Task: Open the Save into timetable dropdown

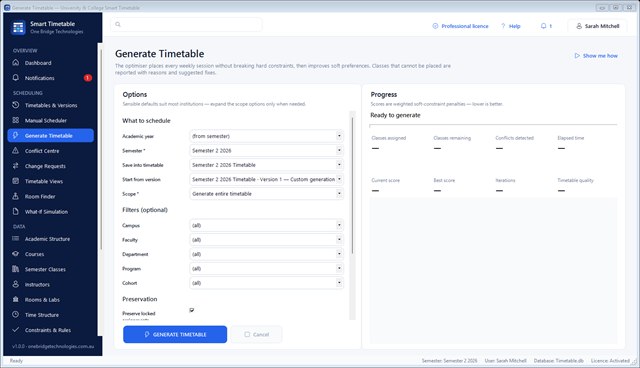Action: point(266,165)
